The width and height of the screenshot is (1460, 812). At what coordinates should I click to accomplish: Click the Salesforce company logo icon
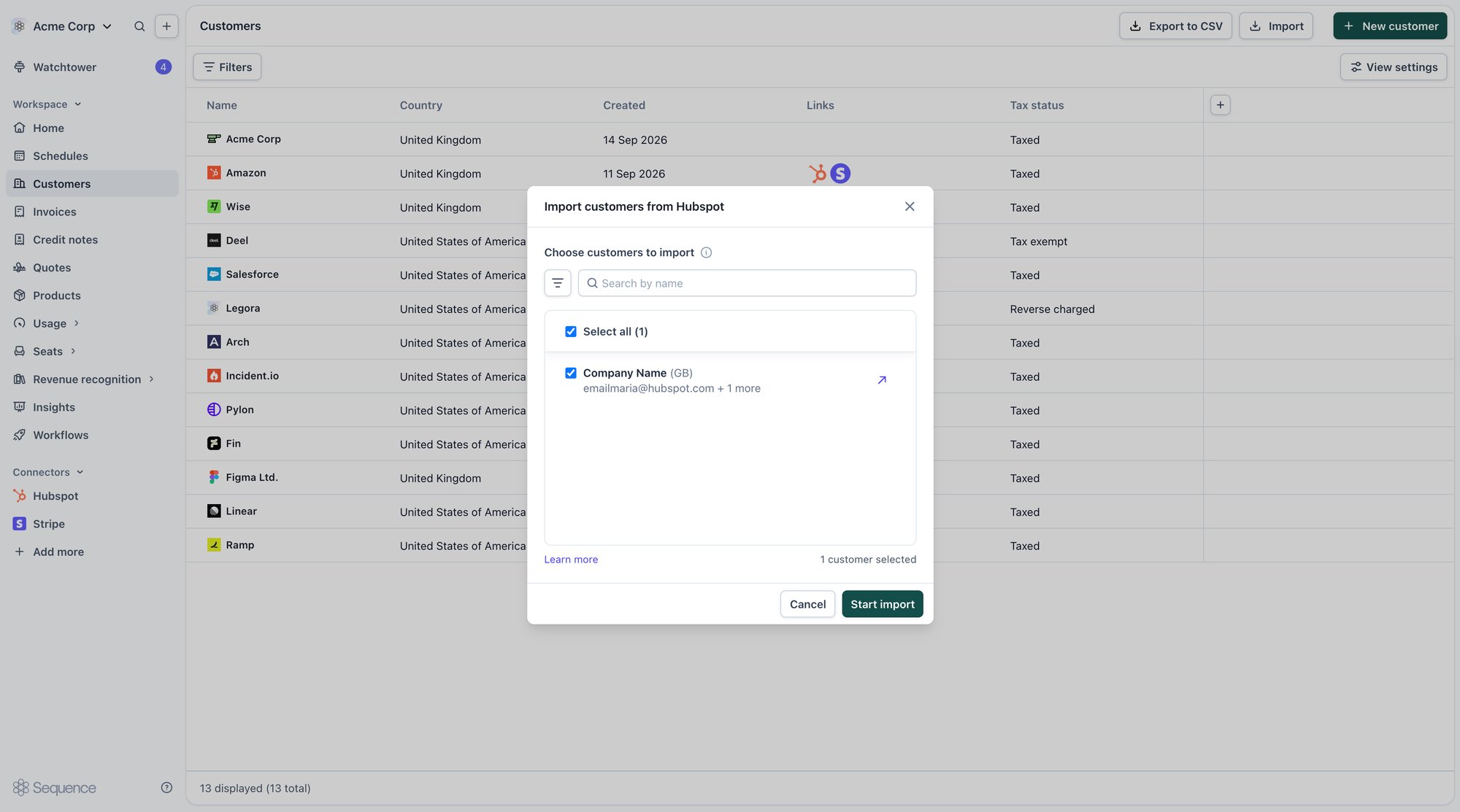click(214, 274)
